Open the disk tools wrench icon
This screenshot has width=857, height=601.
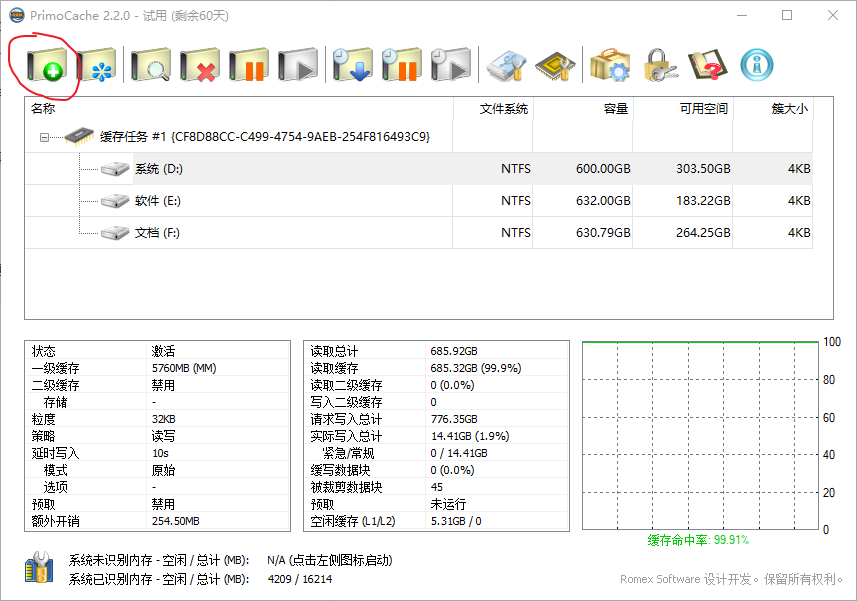coord(506,67)
